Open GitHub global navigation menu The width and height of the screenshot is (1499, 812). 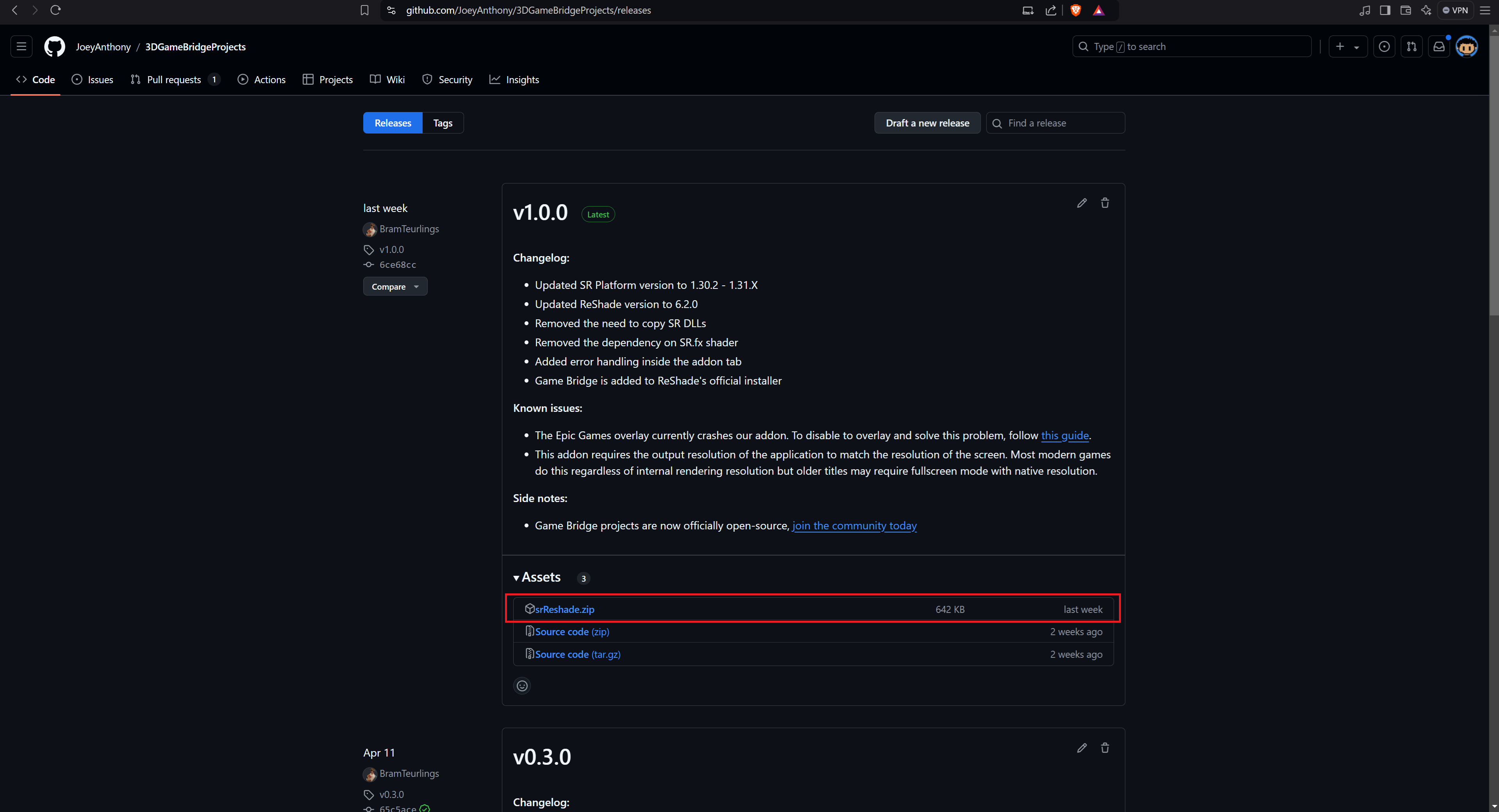21,46
